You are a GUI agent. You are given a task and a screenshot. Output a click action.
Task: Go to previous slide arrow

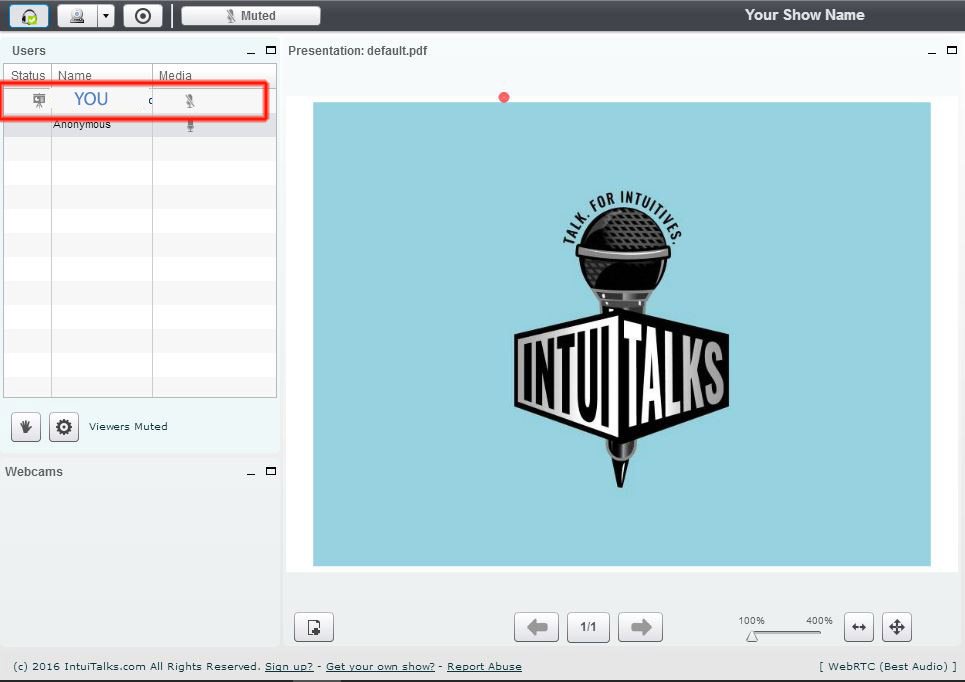tap(537, 627)
